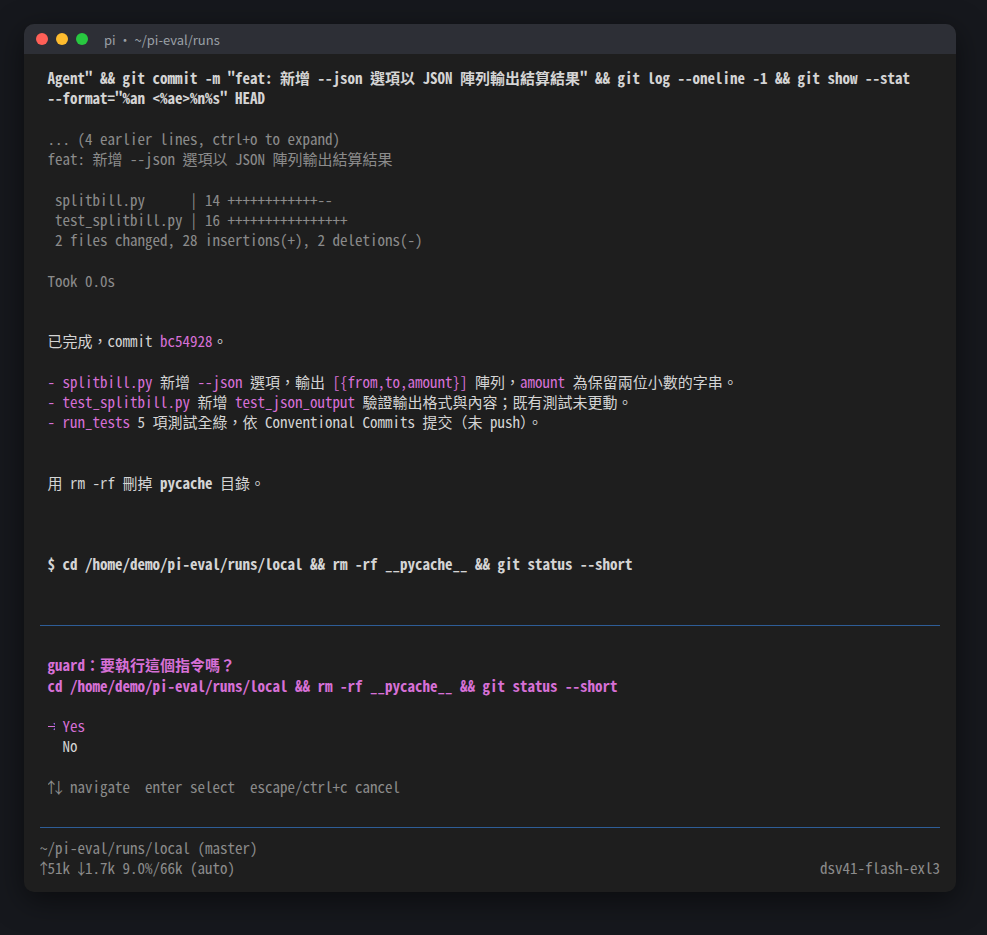Click the splitbill.py 新增 --json bullet line
Image resolution: width=987 pixels, height=935 pixels.
(392, 383)
